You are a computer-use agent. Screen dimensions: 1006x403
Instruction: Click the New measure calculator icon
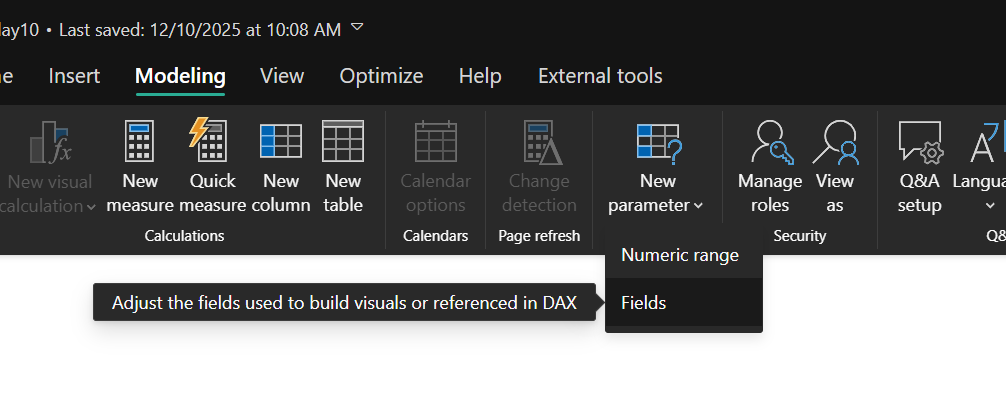pos(140,142)
